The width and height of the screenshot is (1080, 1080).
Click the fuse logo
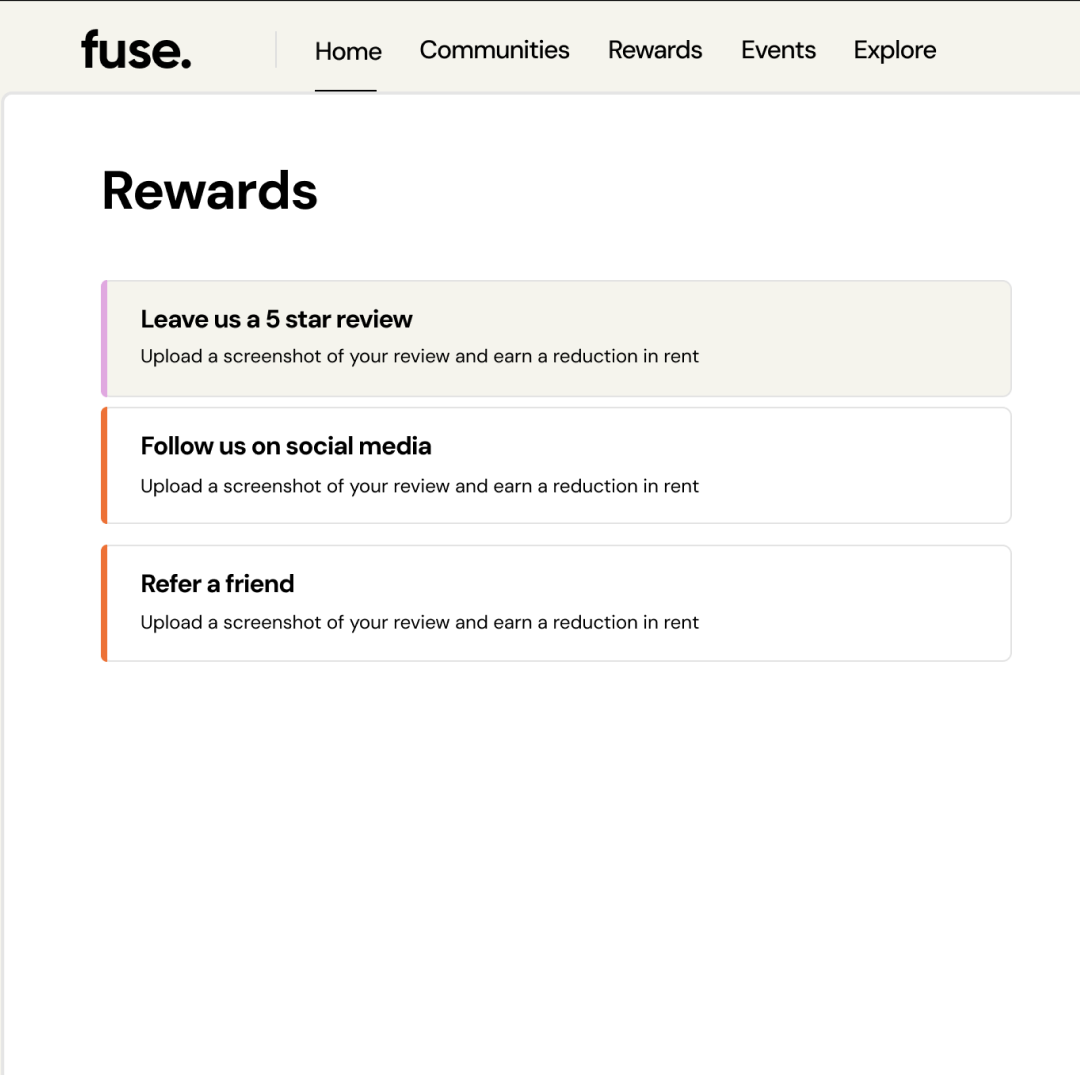click(135, 48)
